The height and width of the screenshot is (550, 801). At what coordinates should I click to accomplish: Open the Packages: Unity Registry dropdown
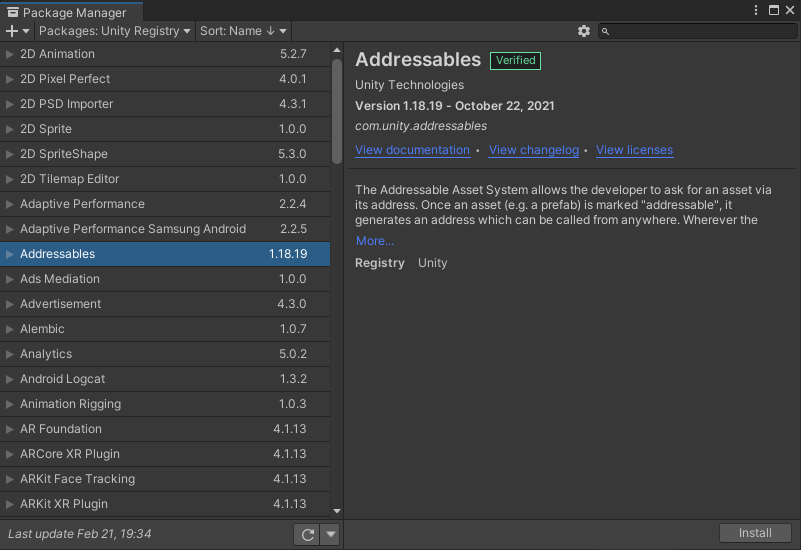tap(114, 31)
